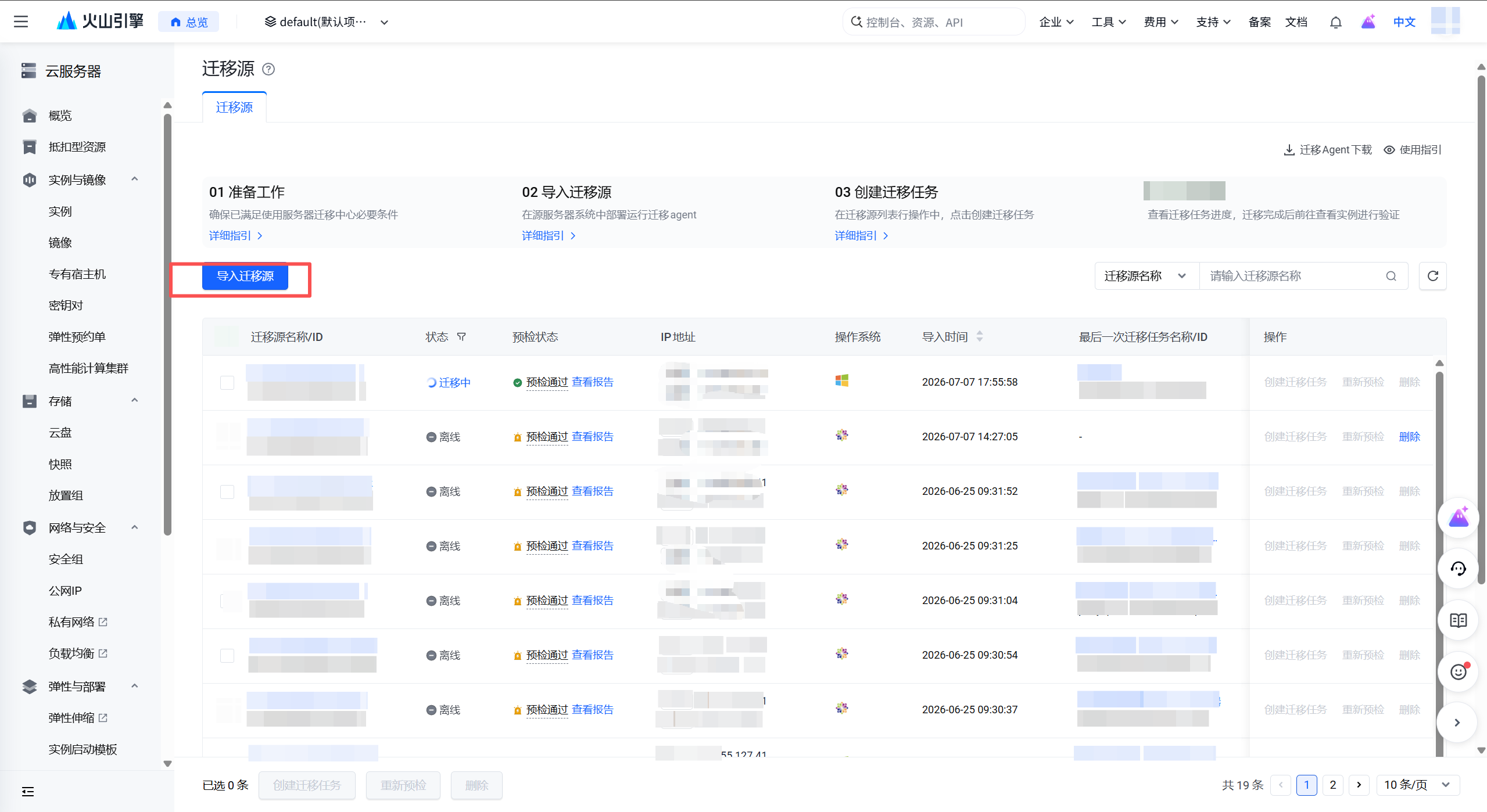Viewport: 1487px width, 812px height.
Task: Click 删除 in the 2026-07-07 14:27:05 row
Action: (x=1409, y=436)
